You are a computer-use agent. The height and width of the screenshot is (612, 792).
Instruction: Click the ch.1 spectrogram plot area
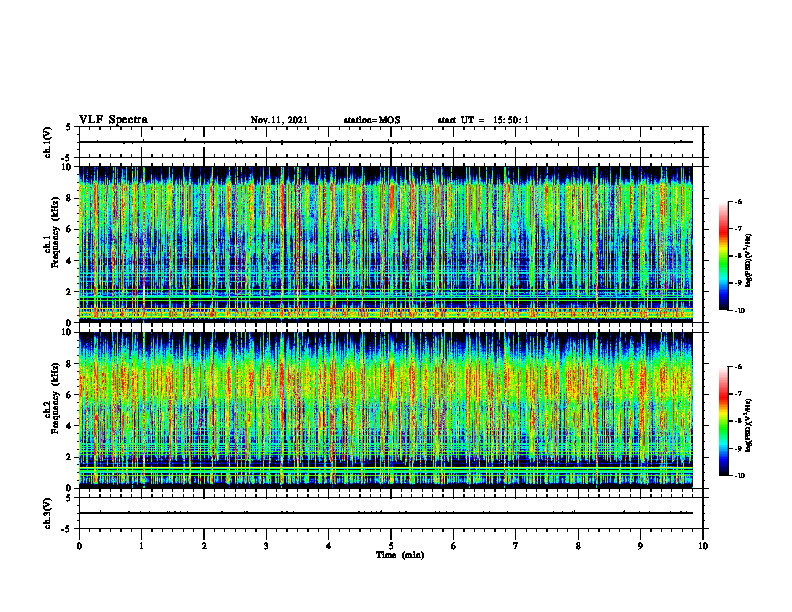point(386,244)
